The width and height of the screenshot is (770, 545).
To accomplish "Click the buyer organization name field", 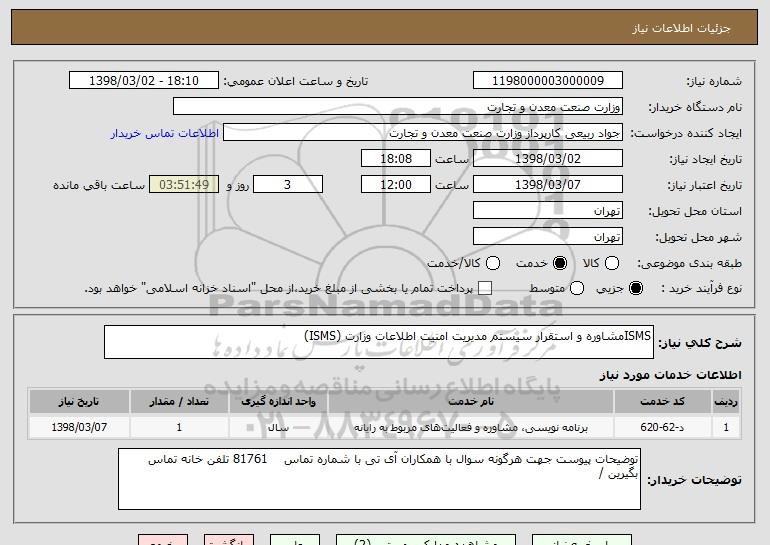I will [398, 107].
